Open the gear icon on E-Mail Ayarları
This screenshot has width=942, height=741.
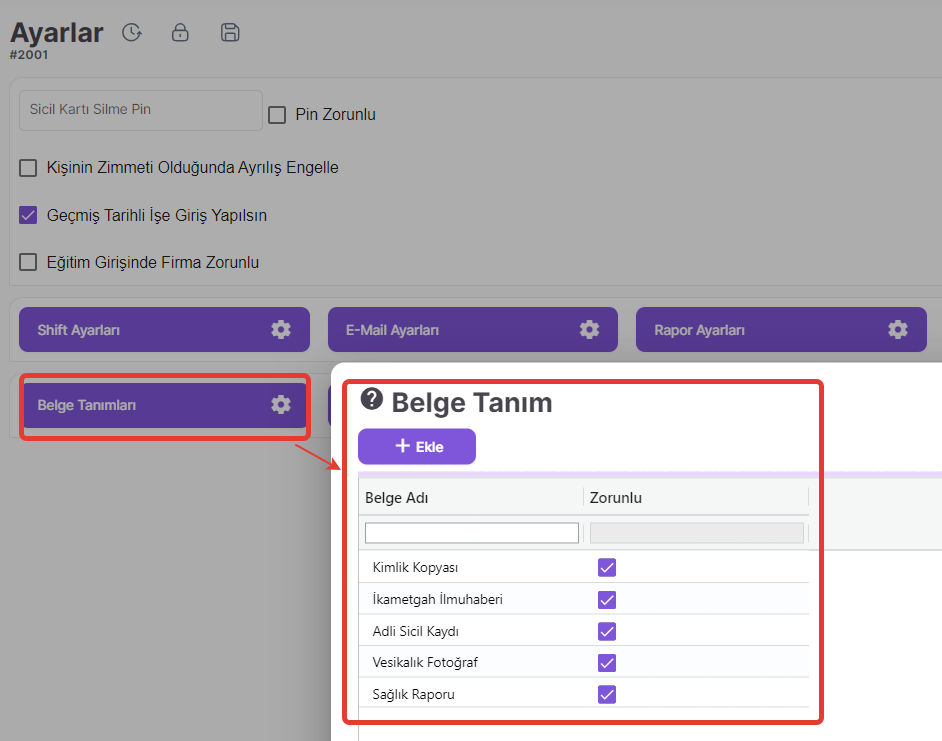(589, 330)
